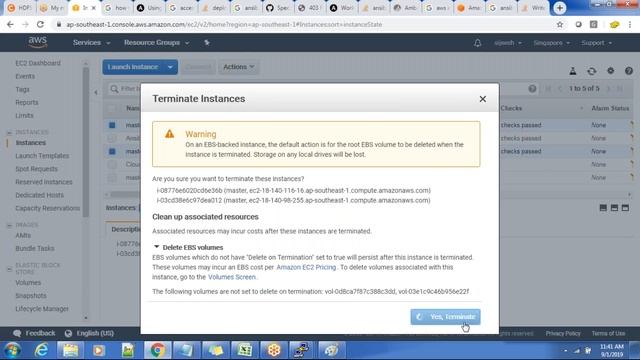Select Instances in sidebar
This screenshot has width=640, height=360.
pos(31,142)
